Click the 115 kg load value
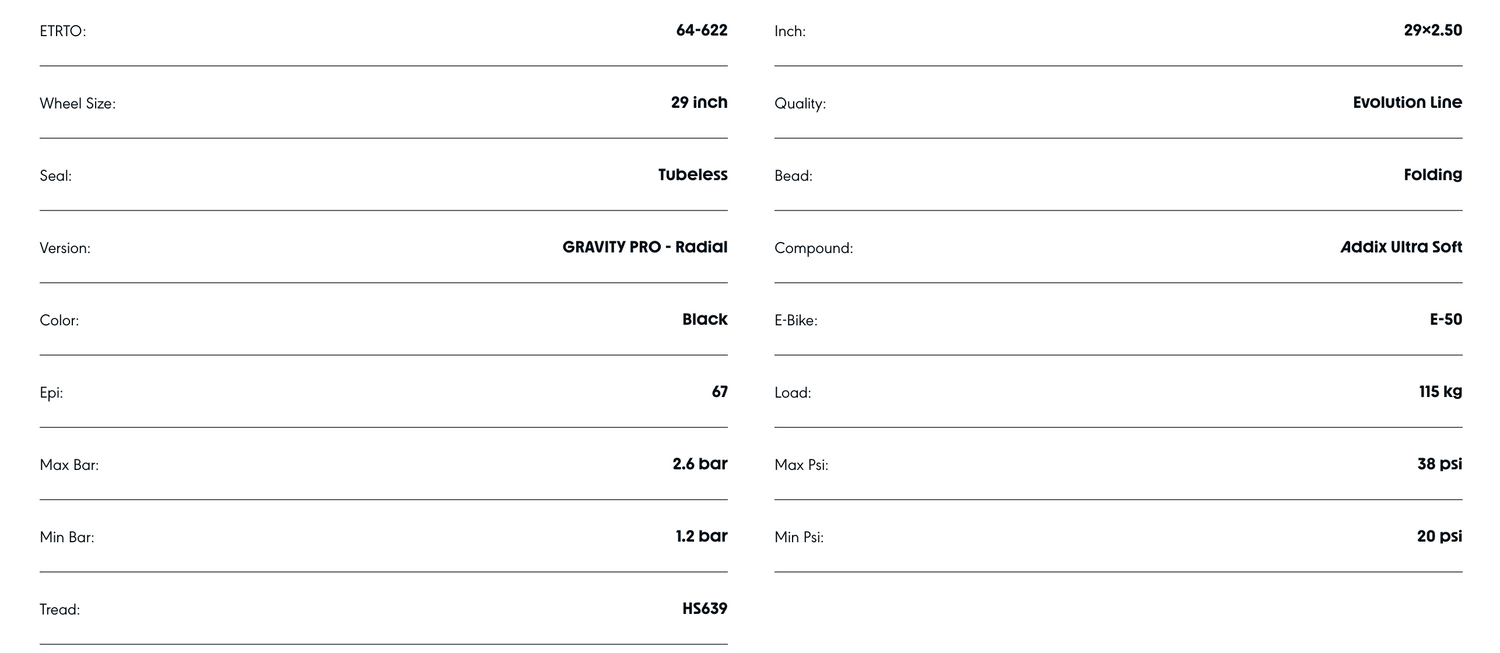1500x653 pixels. [x=1440, y=391]
